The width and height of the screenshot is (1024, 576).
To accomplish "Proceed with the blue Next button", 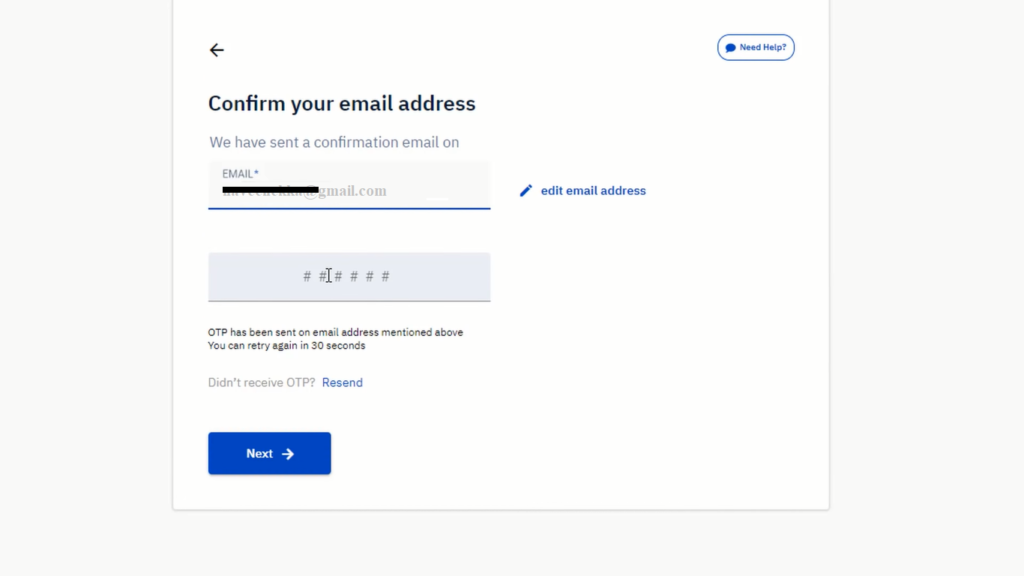I will click(269, 453).
